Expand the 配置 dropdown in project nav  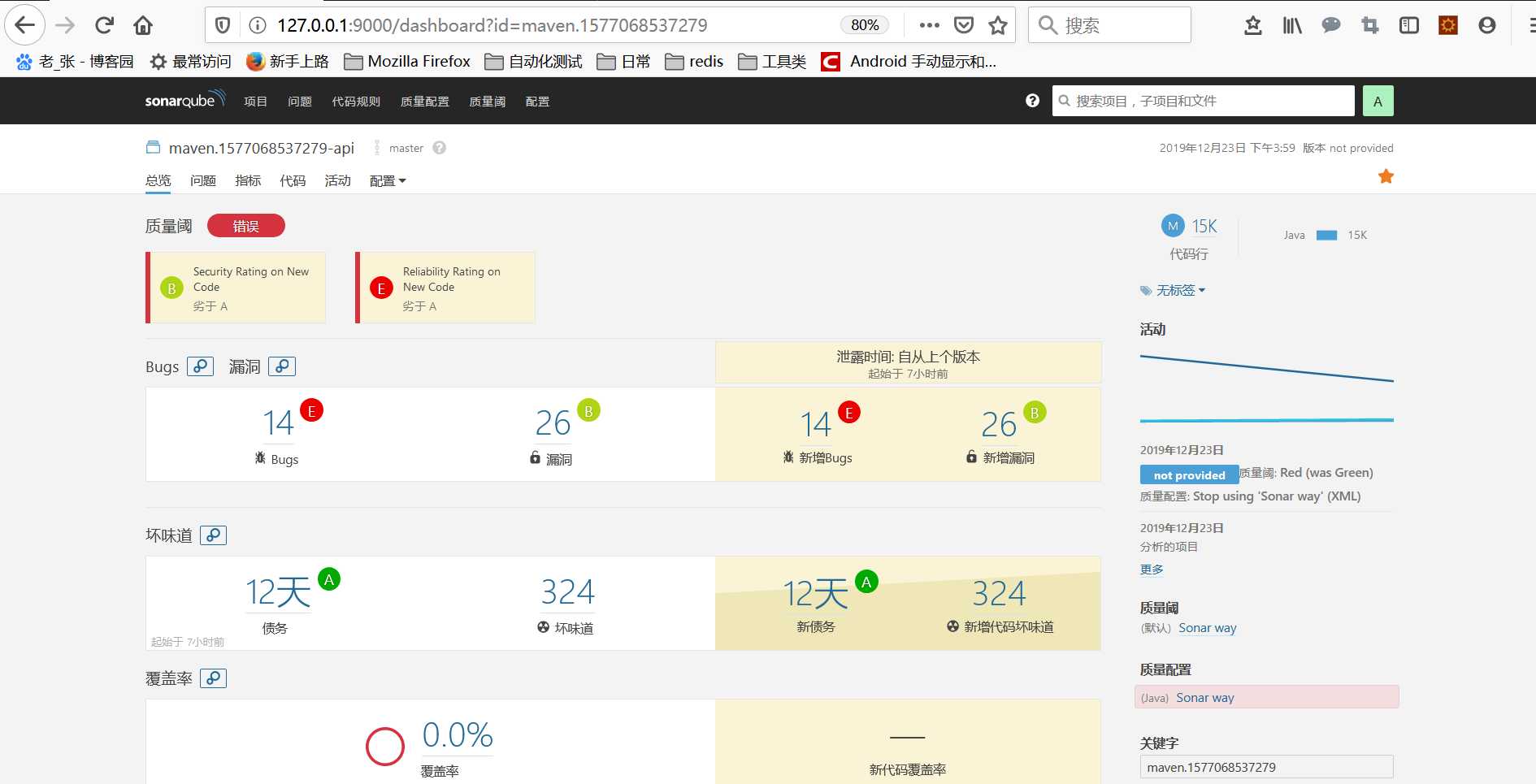pos(388,181)
